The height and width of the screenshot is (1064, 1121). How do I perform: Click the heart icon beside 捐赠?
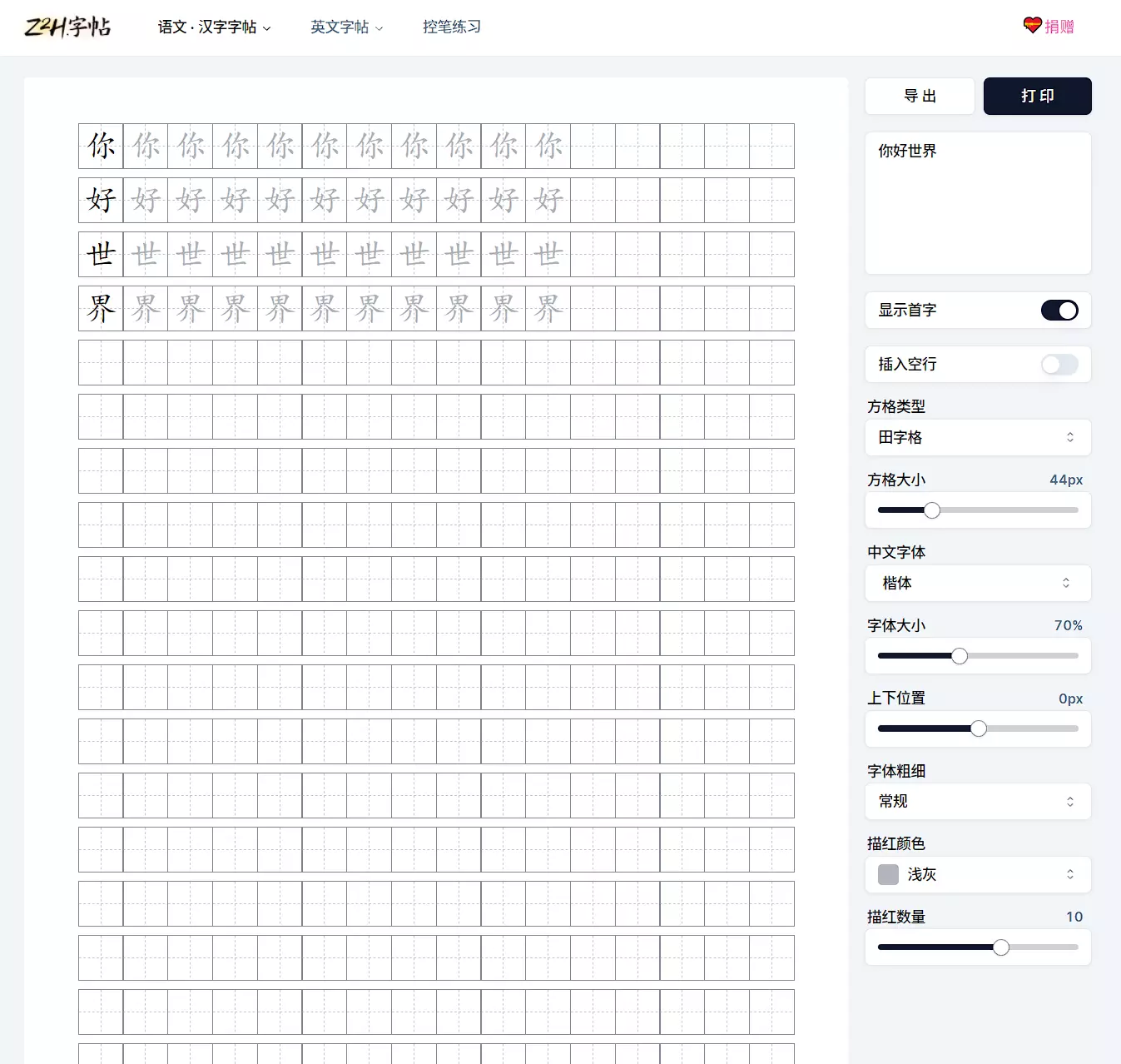[1032, 26]
